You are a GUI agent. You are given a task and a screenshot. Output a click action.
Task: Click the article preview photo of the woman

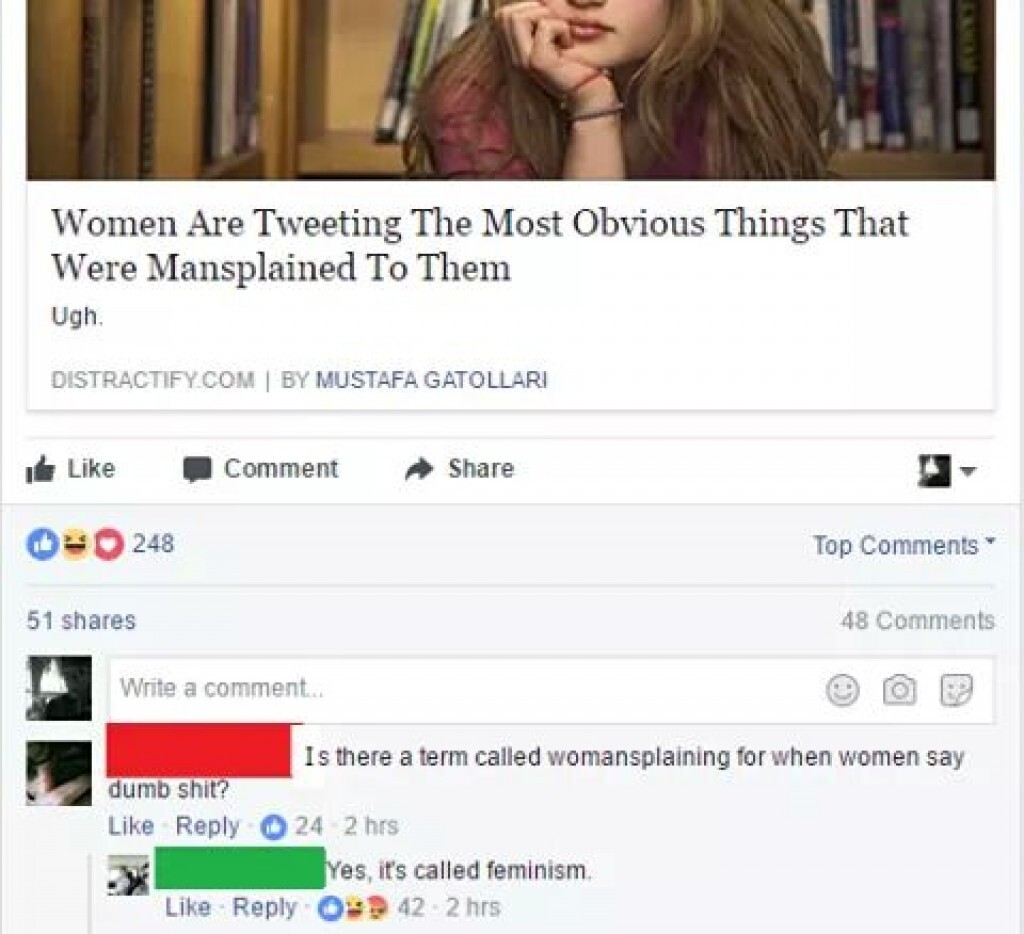pyautogui.click(x=511, y=89)
